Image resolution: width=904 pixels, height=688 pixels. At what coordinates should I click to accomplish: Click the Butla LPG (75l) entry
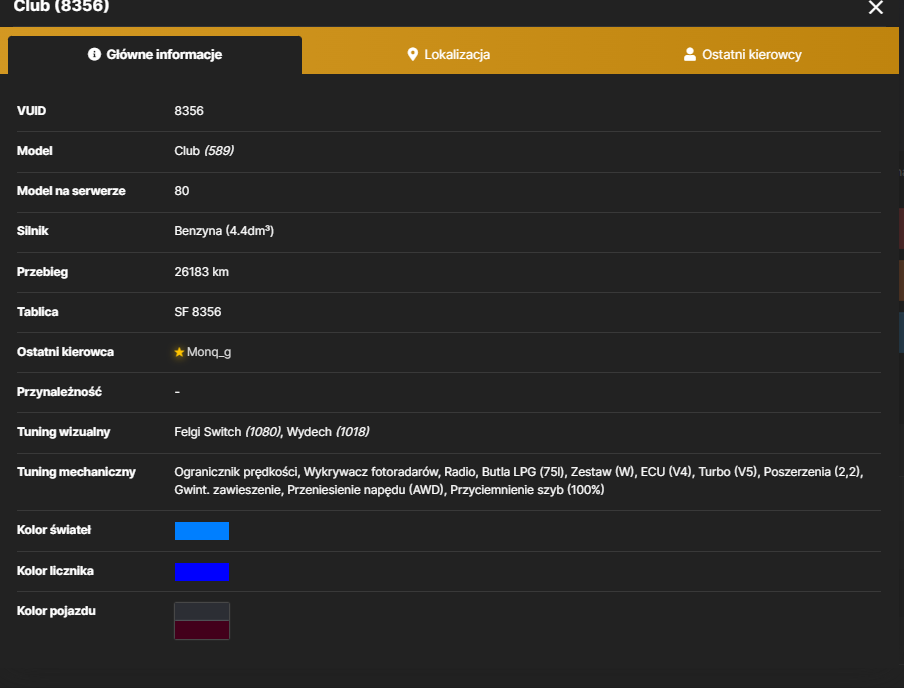523,472
